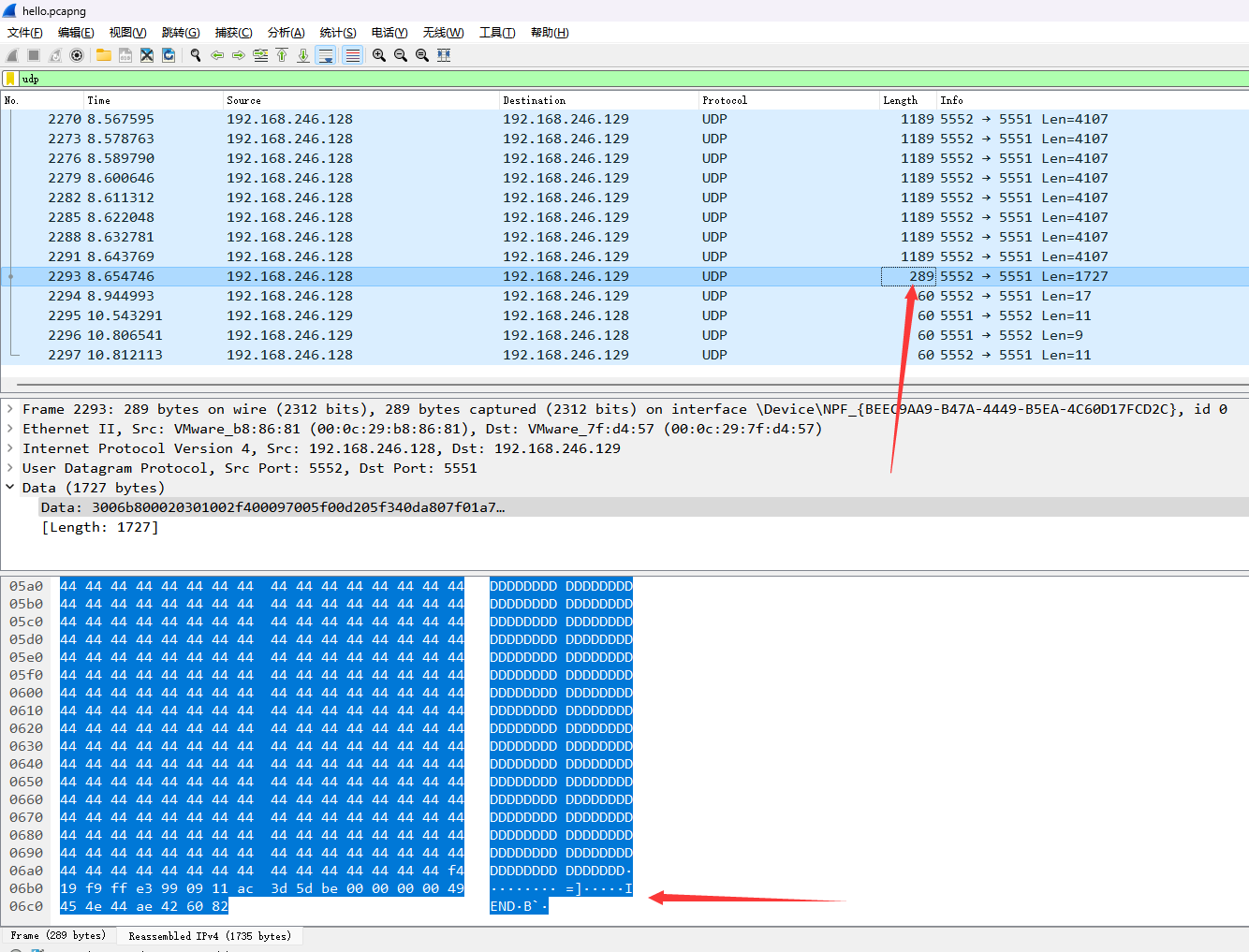1249x952 pixels.
Task: Open the 统计(S) menu
Action: point(338,33)
